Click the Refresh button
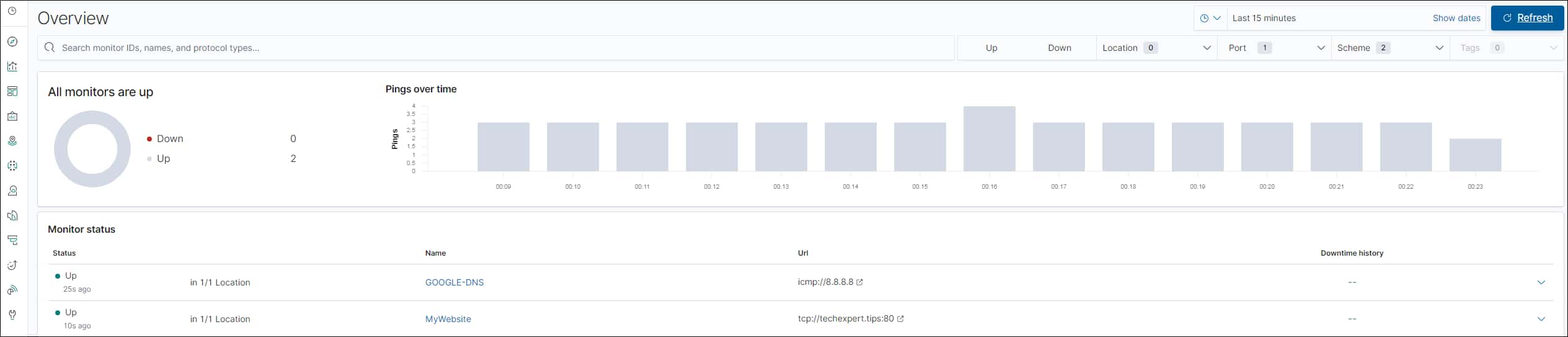This screenshot has height=337, width=1568. coord(1526,18)
